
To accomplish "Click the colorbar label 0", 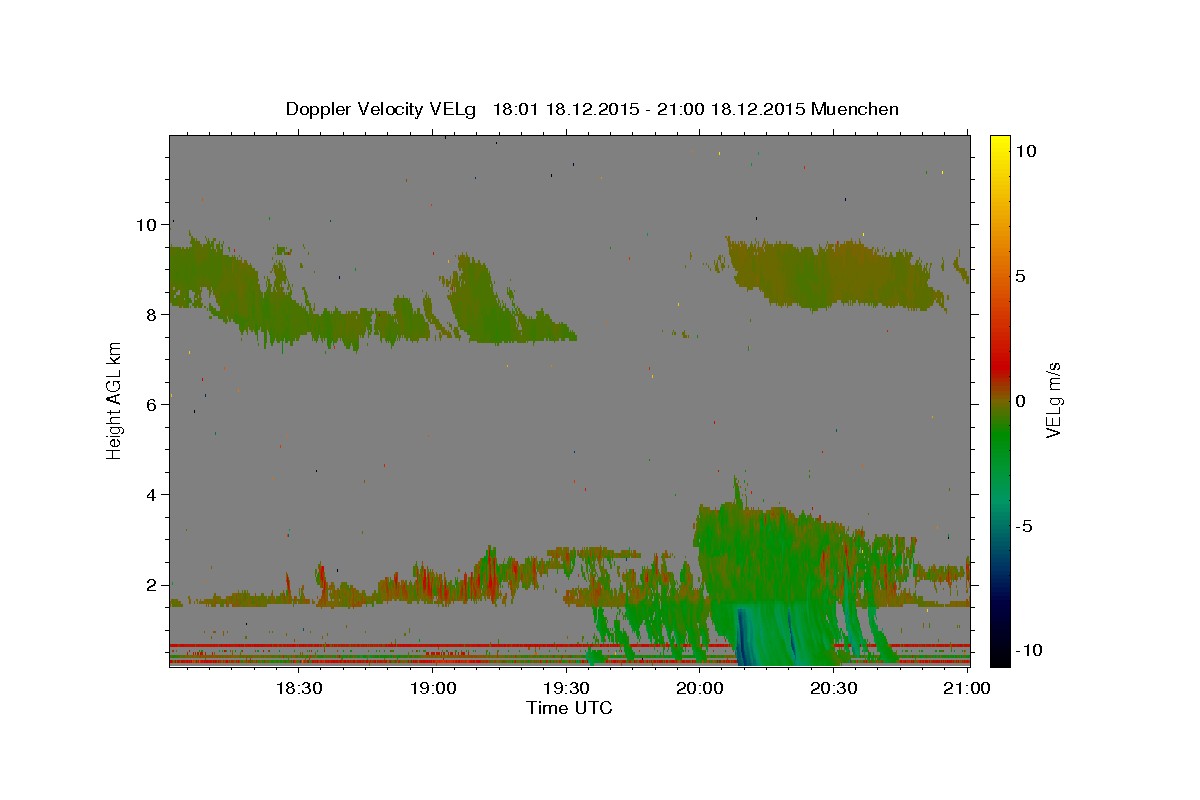I will coord(1021,401).
